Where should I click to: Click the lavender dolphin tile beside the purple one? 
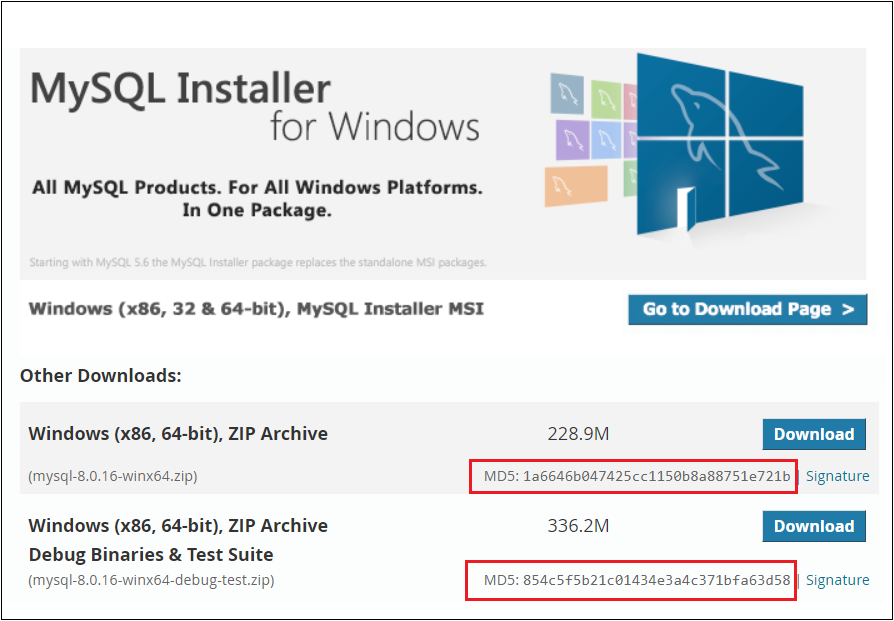[630, 139]
